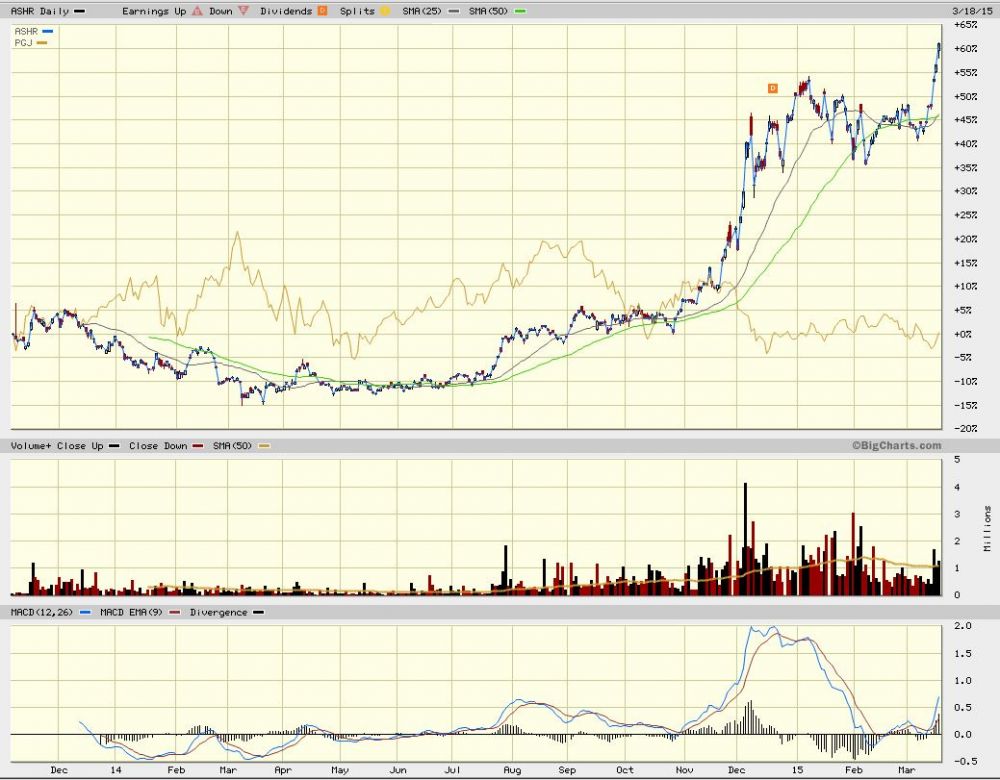Click the PGJ tan line legend marker

(42, 42)
